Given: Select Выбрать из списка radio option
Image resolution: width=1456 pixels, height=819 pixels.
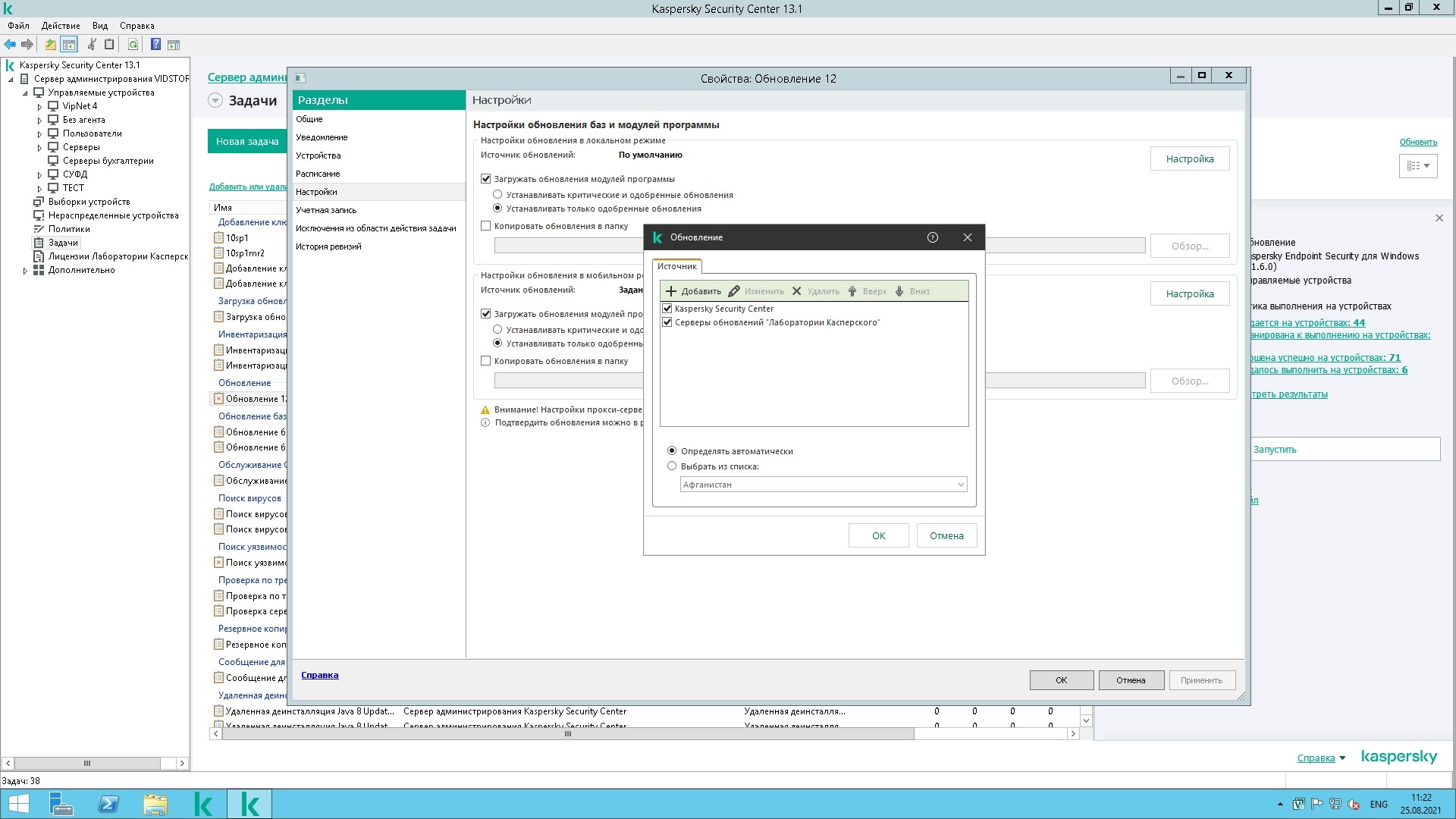Looking at the screenshot, I should (672, 466).
